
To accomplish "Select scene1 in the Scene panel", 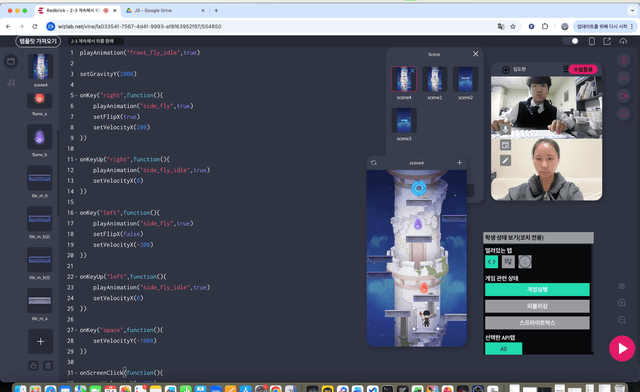I will pyautogui.click(x=434, y=79).
